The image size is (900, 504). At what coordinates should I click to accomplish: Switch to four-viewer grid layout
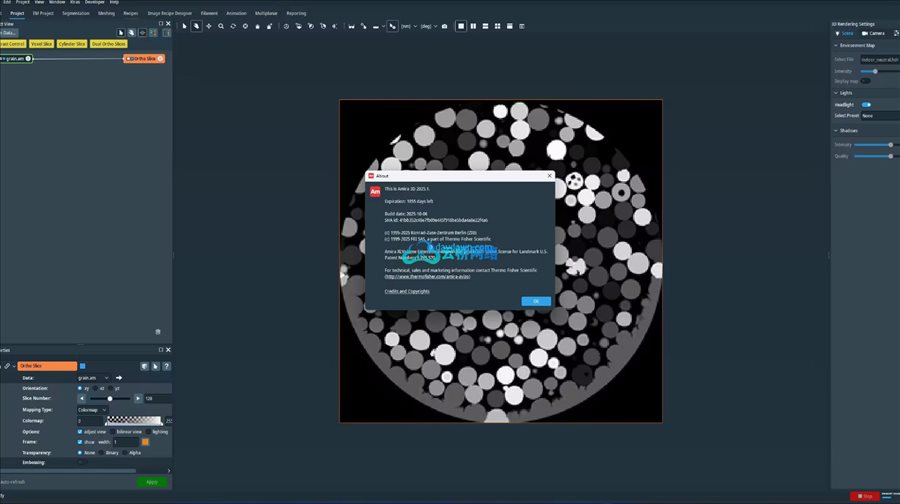[x=497, y=26]
